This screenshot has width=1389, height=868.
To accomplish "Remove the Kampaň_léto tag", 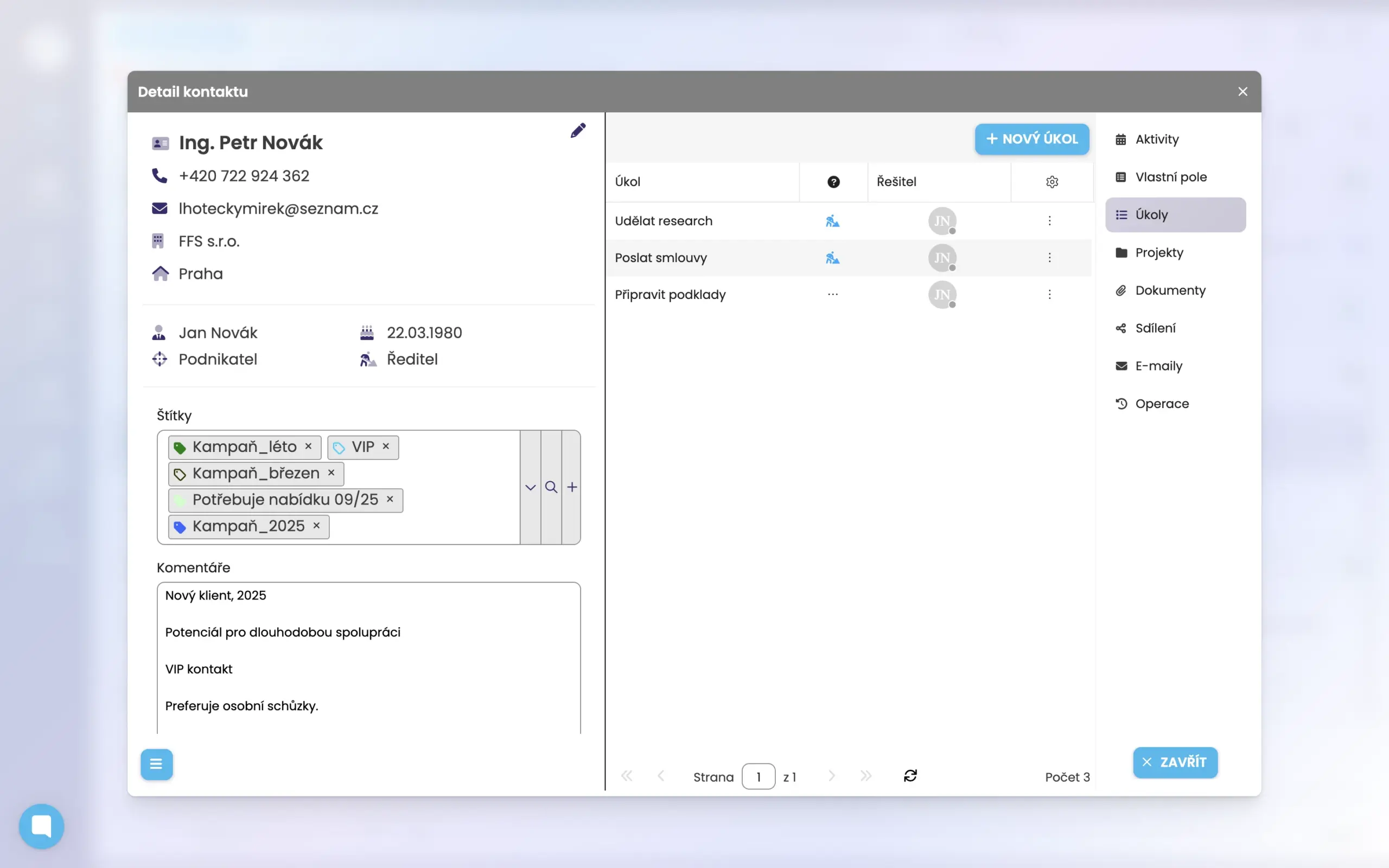I will click(x=308, y=446).
